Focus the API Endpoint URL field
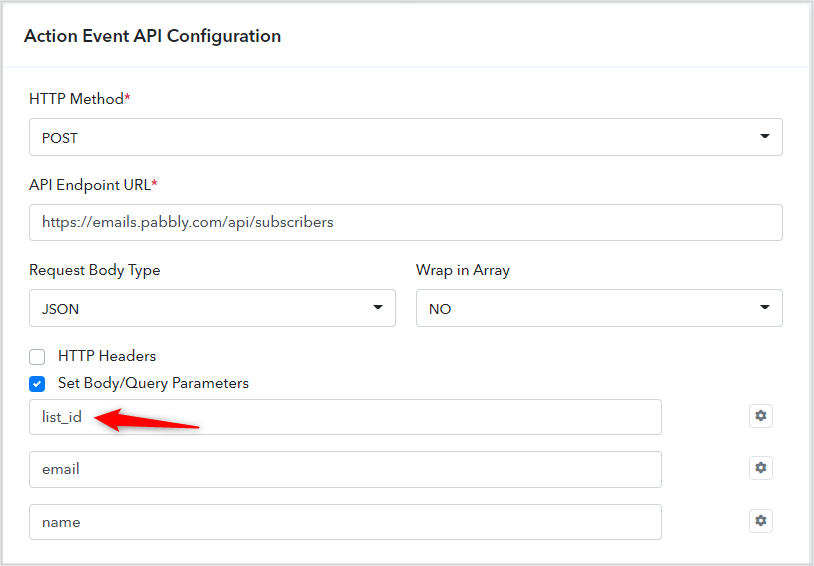 point(405,222)
